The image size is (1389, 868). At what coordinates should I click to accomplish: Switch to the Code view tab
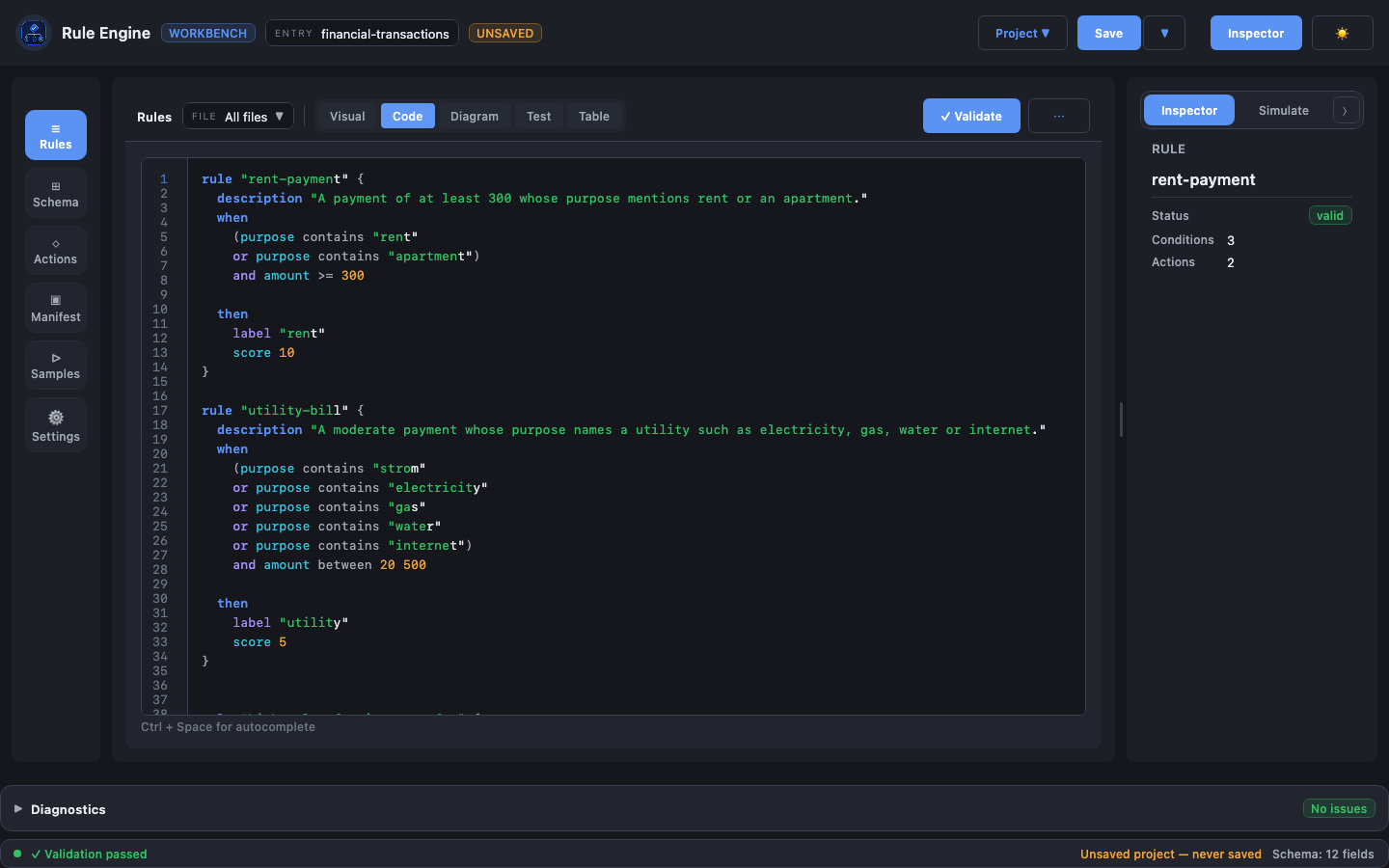click(408, 117)
